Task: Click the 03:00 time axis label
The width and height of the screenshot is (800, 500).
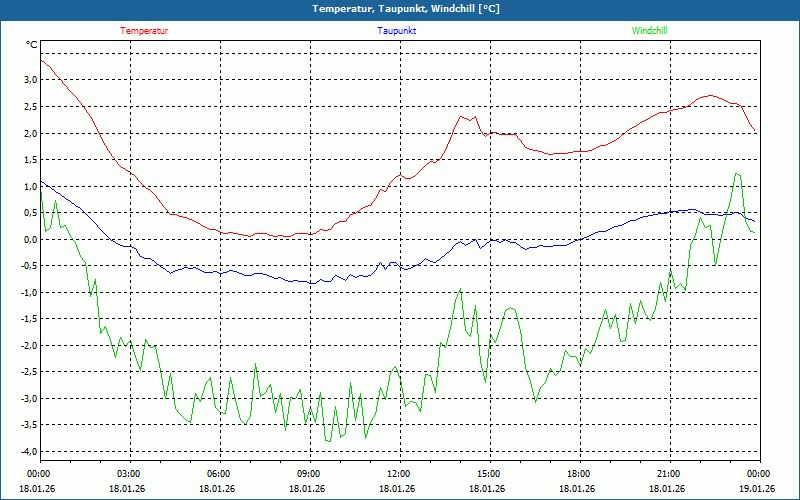Action: point(129,474)
